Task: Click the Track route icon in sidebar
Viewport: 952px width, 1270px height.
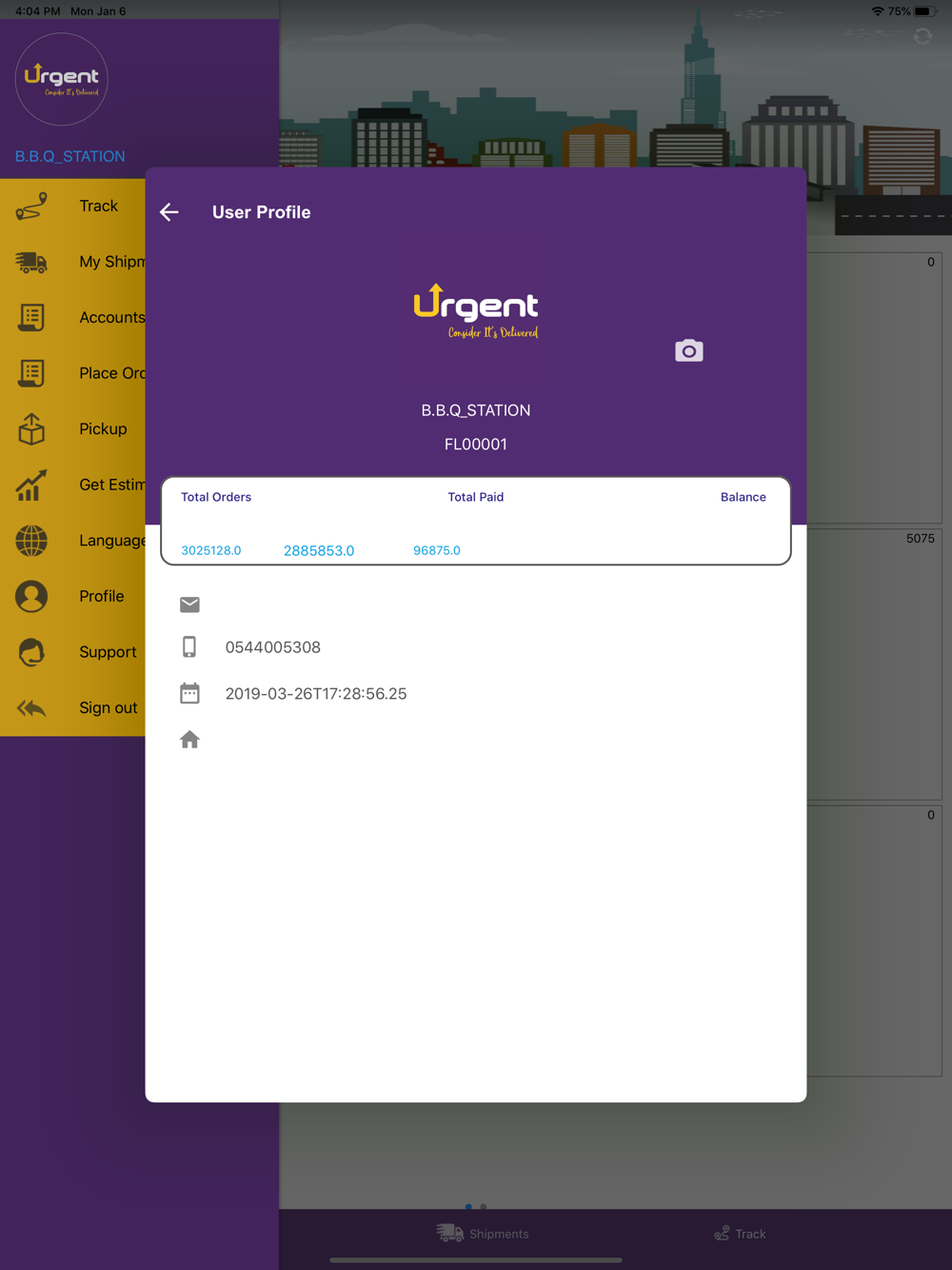Action: click(x=31, y=206)
